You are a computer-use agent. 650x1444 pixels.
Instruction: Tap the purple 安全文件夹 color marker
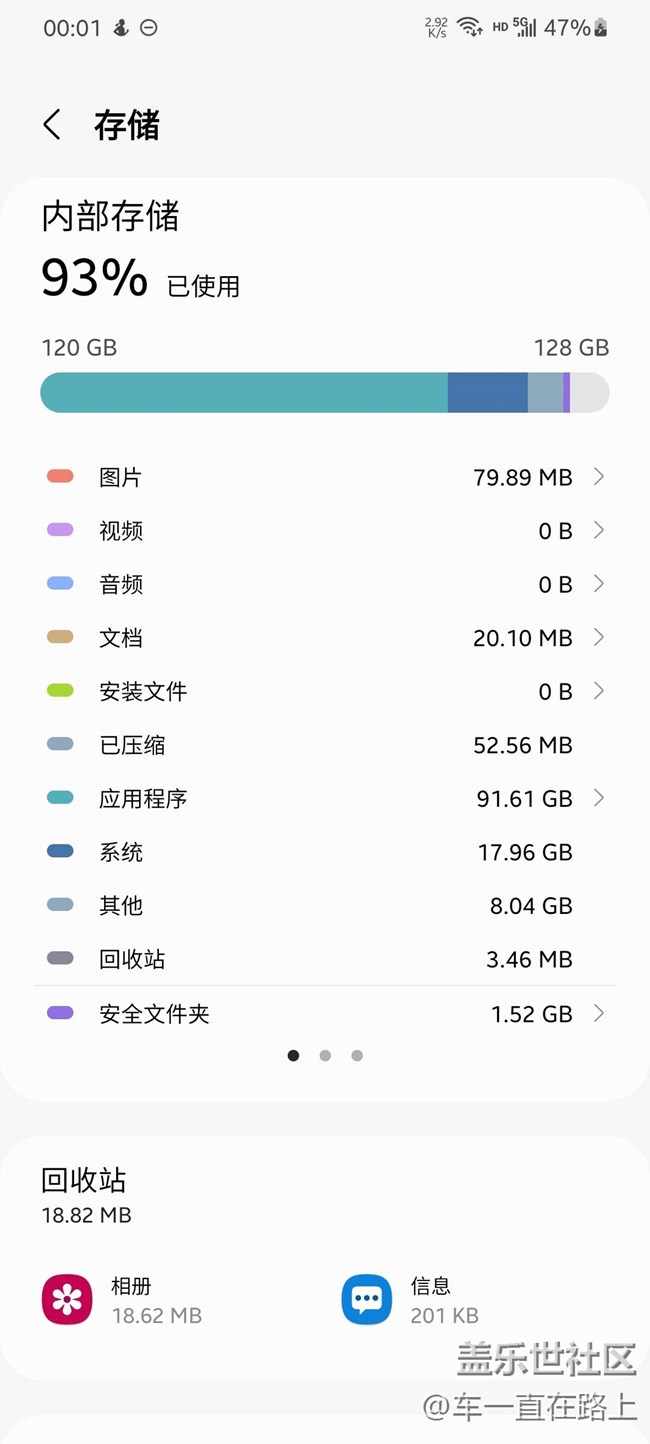60,1013
